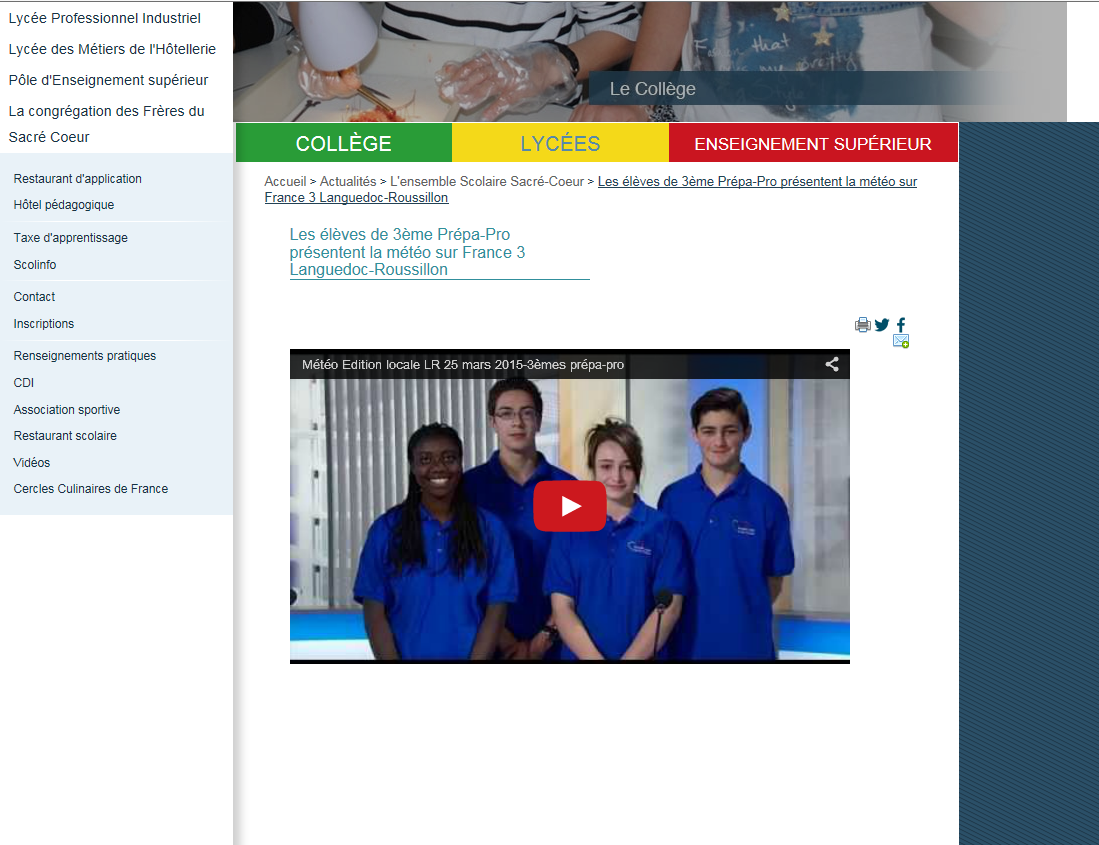Open Pôle d'Enseignement supérieur
The height and width of the screenshot is (845, 1099).
click(x=108, y=80)
